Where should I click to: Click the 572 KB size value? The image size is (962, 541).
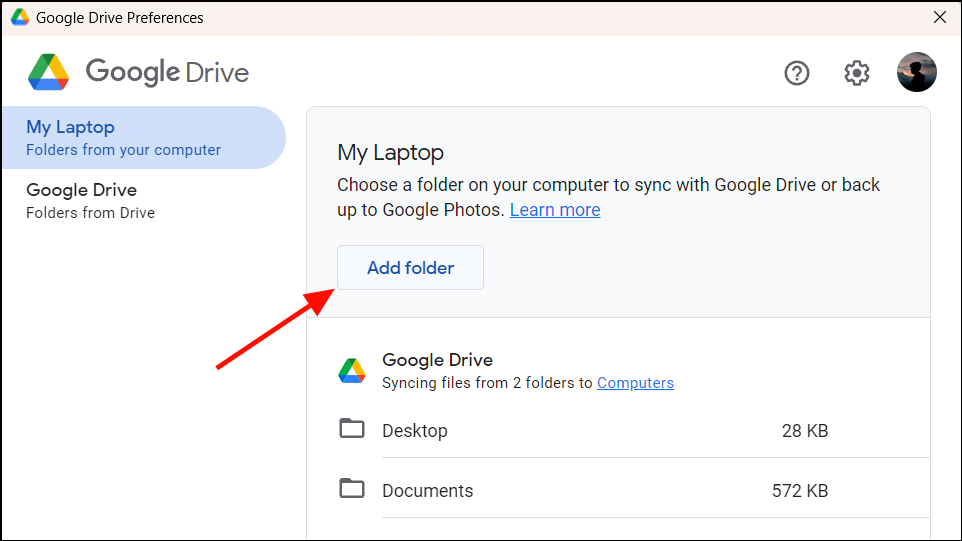[800, 491]
